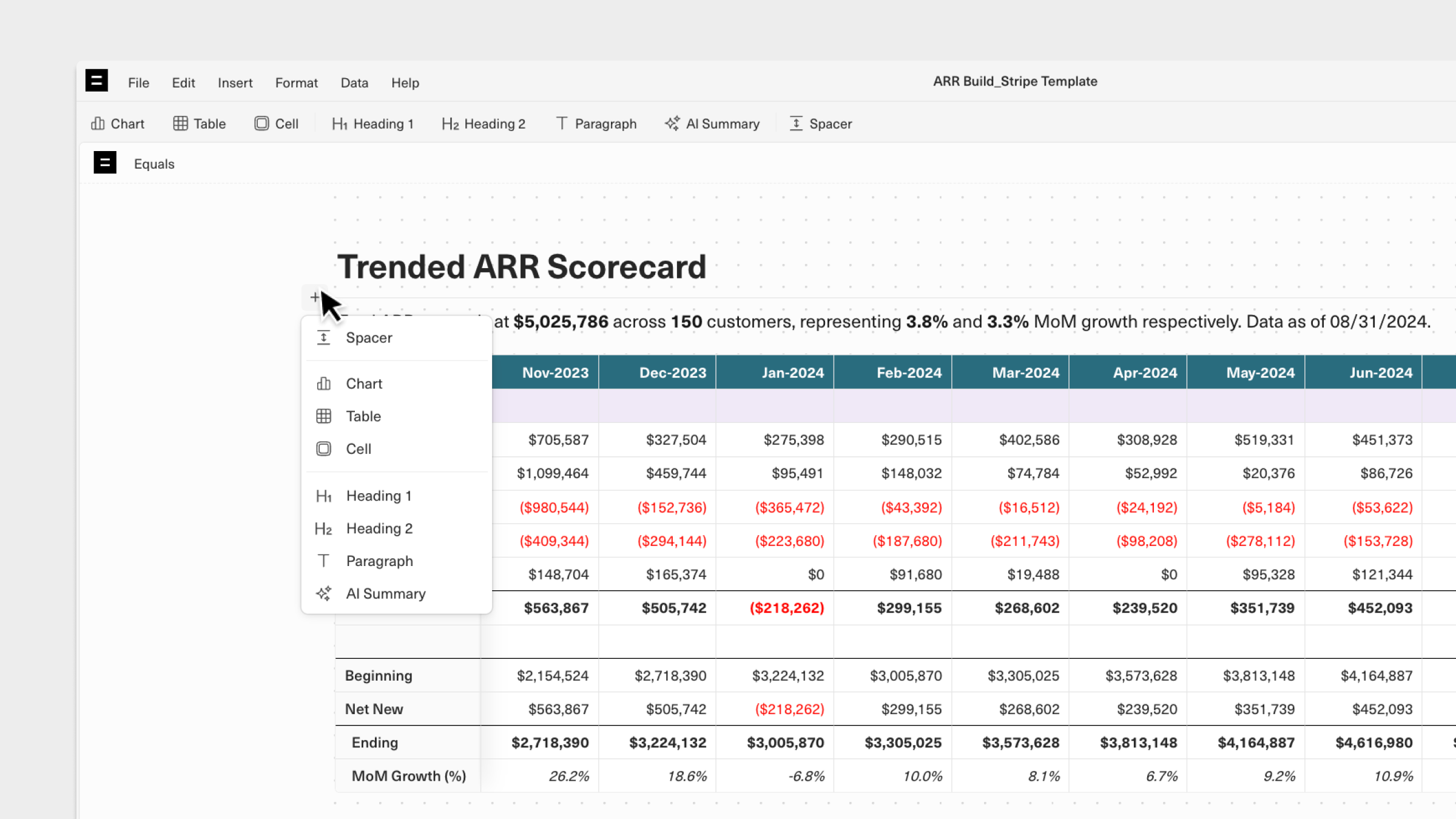Add Heading 1 from the toolbar
The image size is (1456, 819).
pos(372,124)
